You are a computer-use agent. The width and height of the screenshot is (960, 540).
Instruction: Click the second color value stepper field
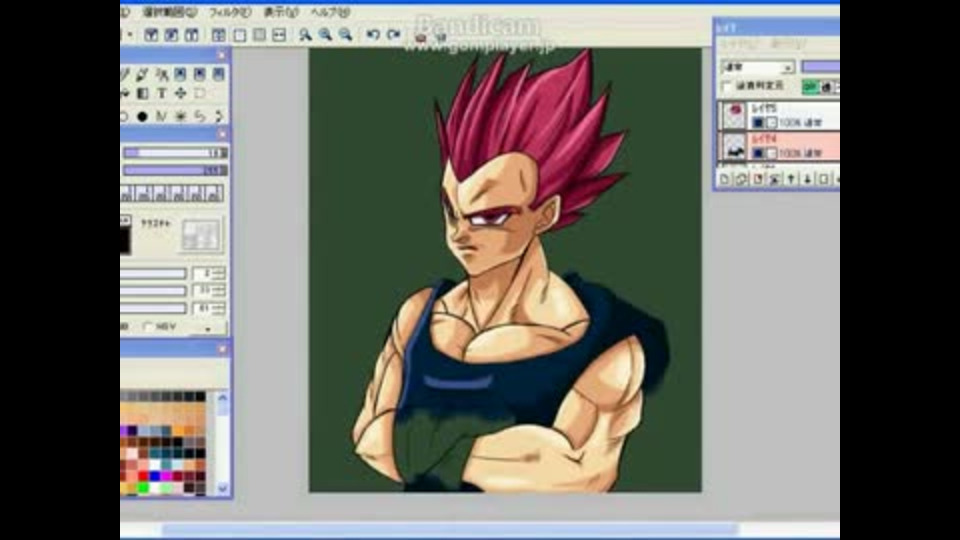point(209,291)
